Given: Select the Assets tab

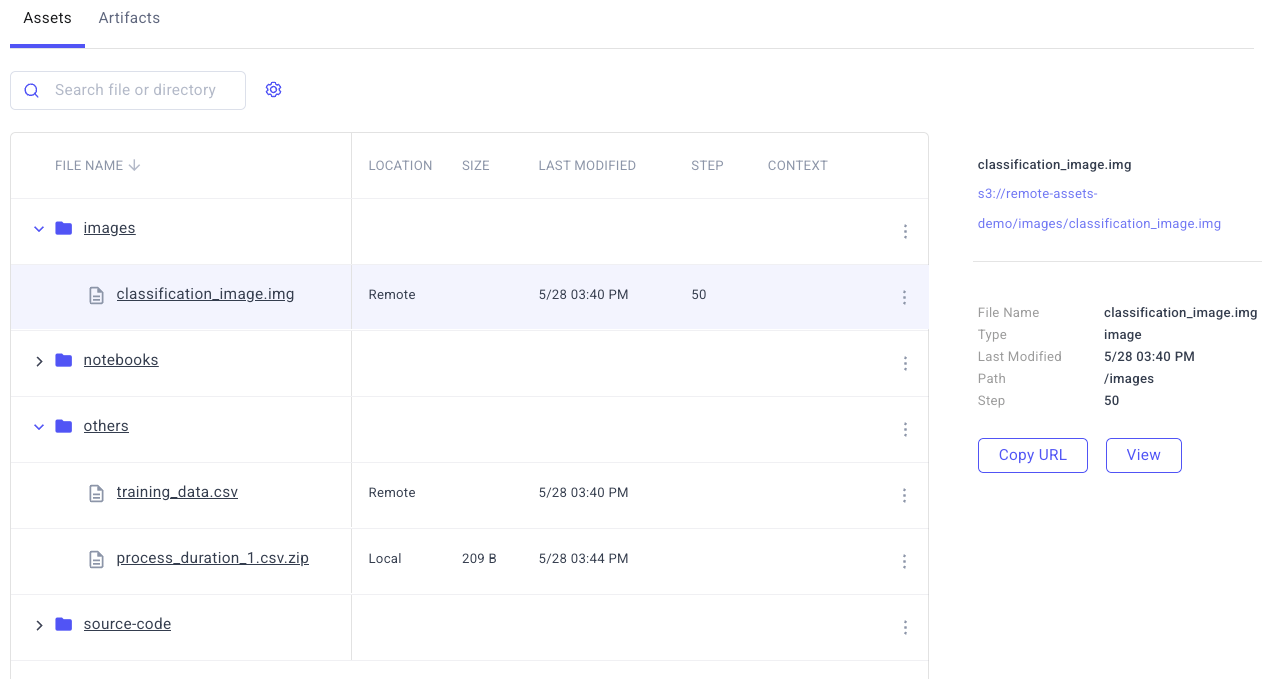Looking at the screenshot, I should click(47, 17).
